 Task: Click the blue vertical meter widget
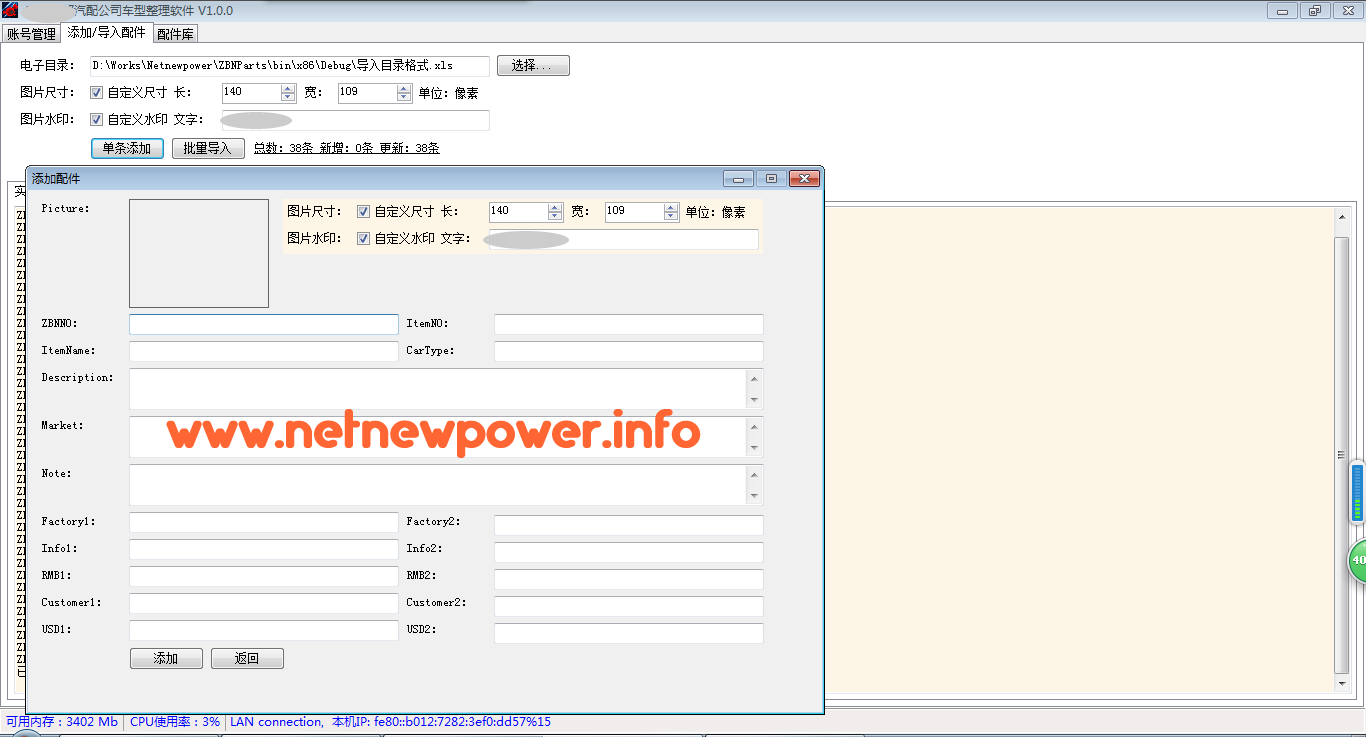(1357, 492)
